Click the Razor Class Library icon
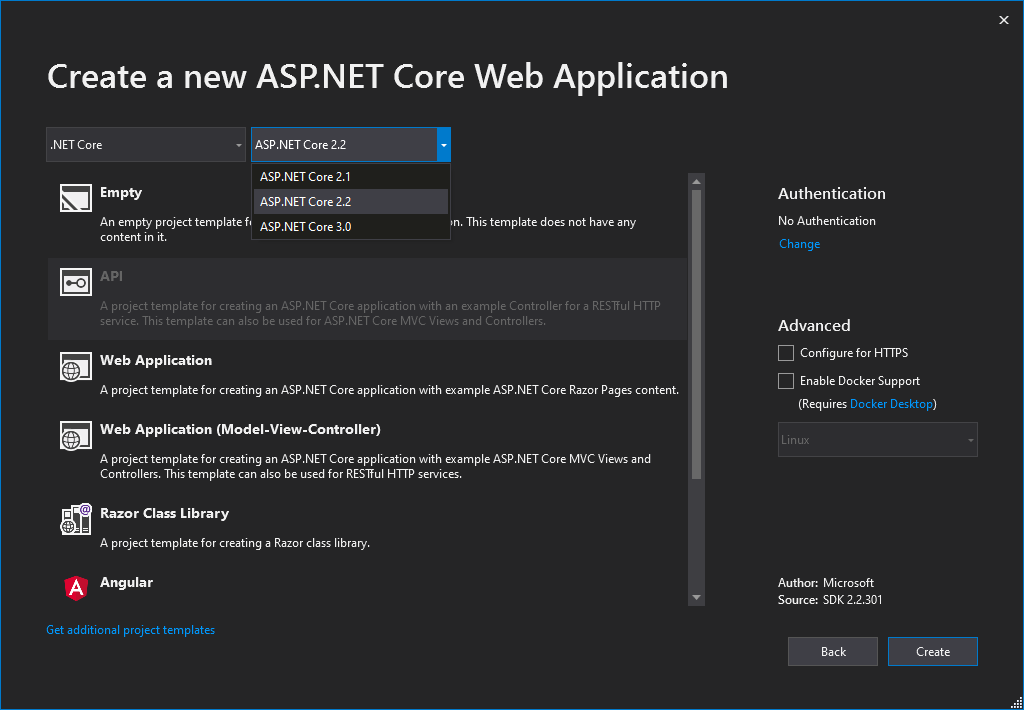This screenshot has height=710, width=1024. [76, 519]
